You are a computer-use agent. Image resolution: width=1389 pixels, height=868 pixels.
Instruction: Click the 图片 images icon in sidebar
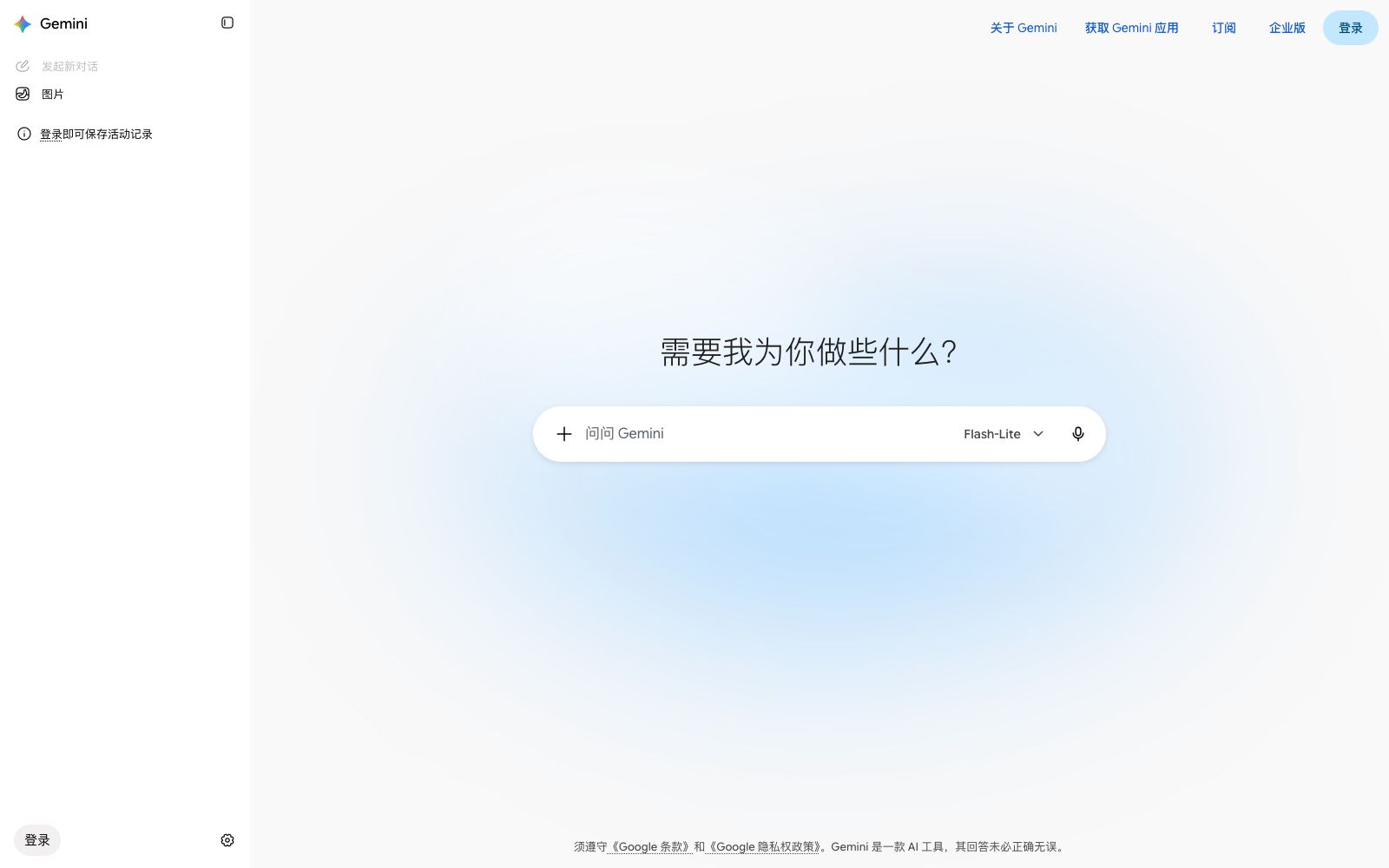(23, 94)
